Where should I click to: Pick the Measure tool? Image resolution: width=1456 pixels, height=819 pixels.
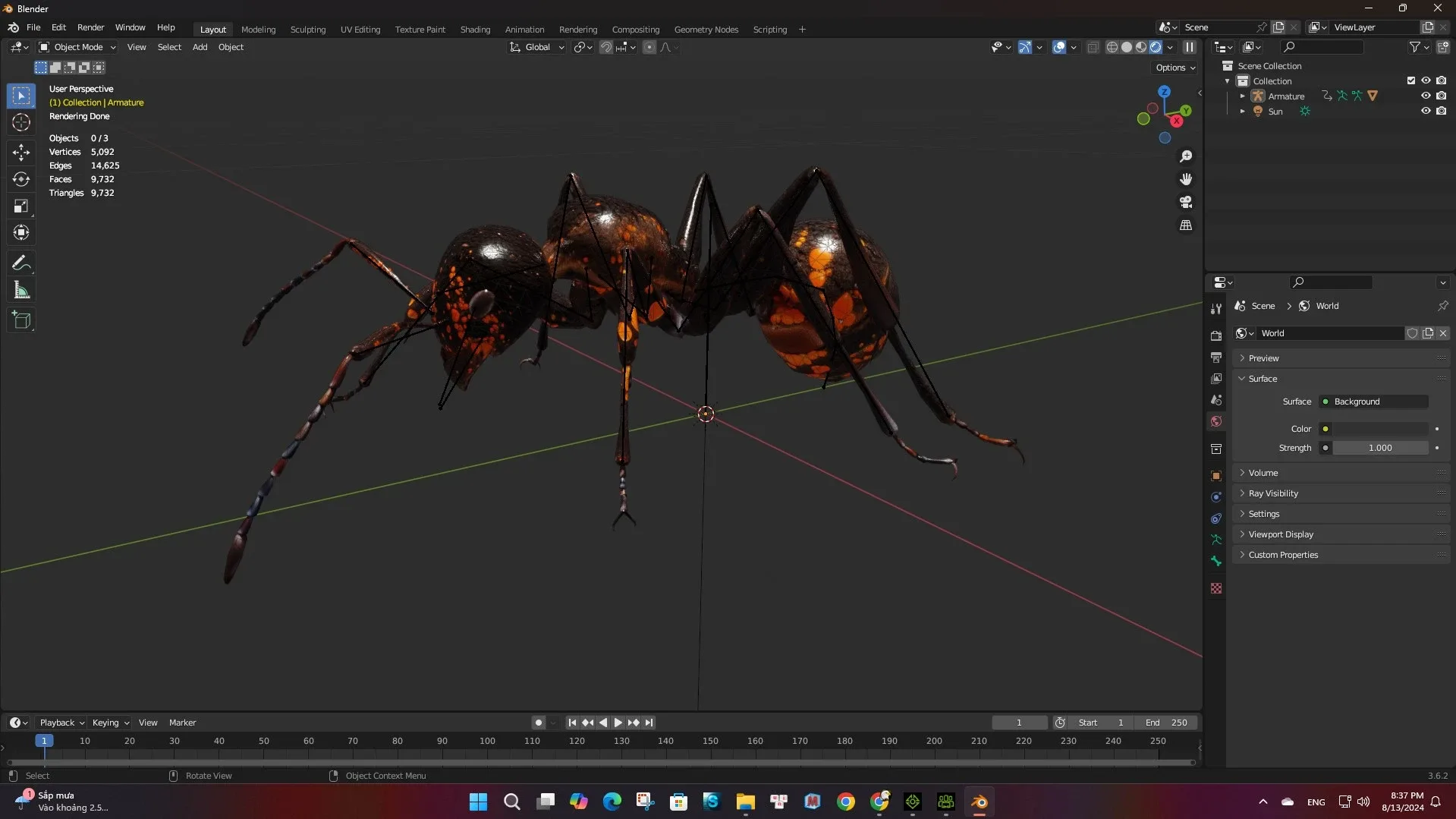point(21,291)
